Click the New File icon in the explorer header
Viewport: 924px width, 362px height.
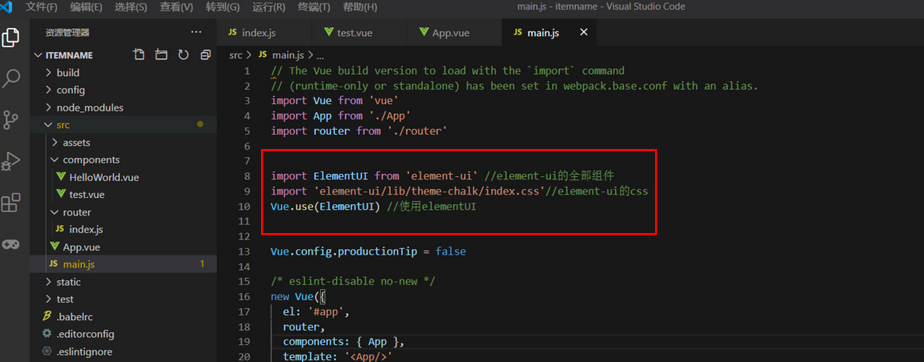point(139,55)
